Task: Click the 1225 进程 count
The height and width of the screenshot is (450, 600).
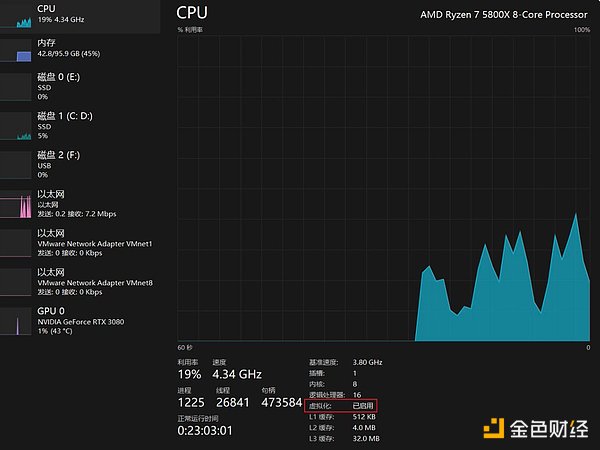Action: (192, 401)
